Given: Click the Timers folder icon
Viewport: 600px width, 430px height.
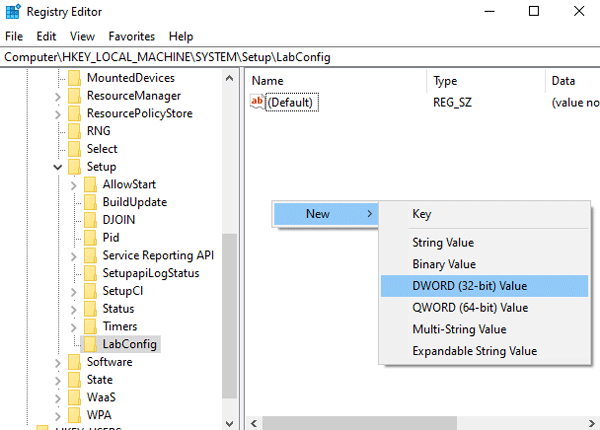Looking at the screenshot, I should (90, 326).
